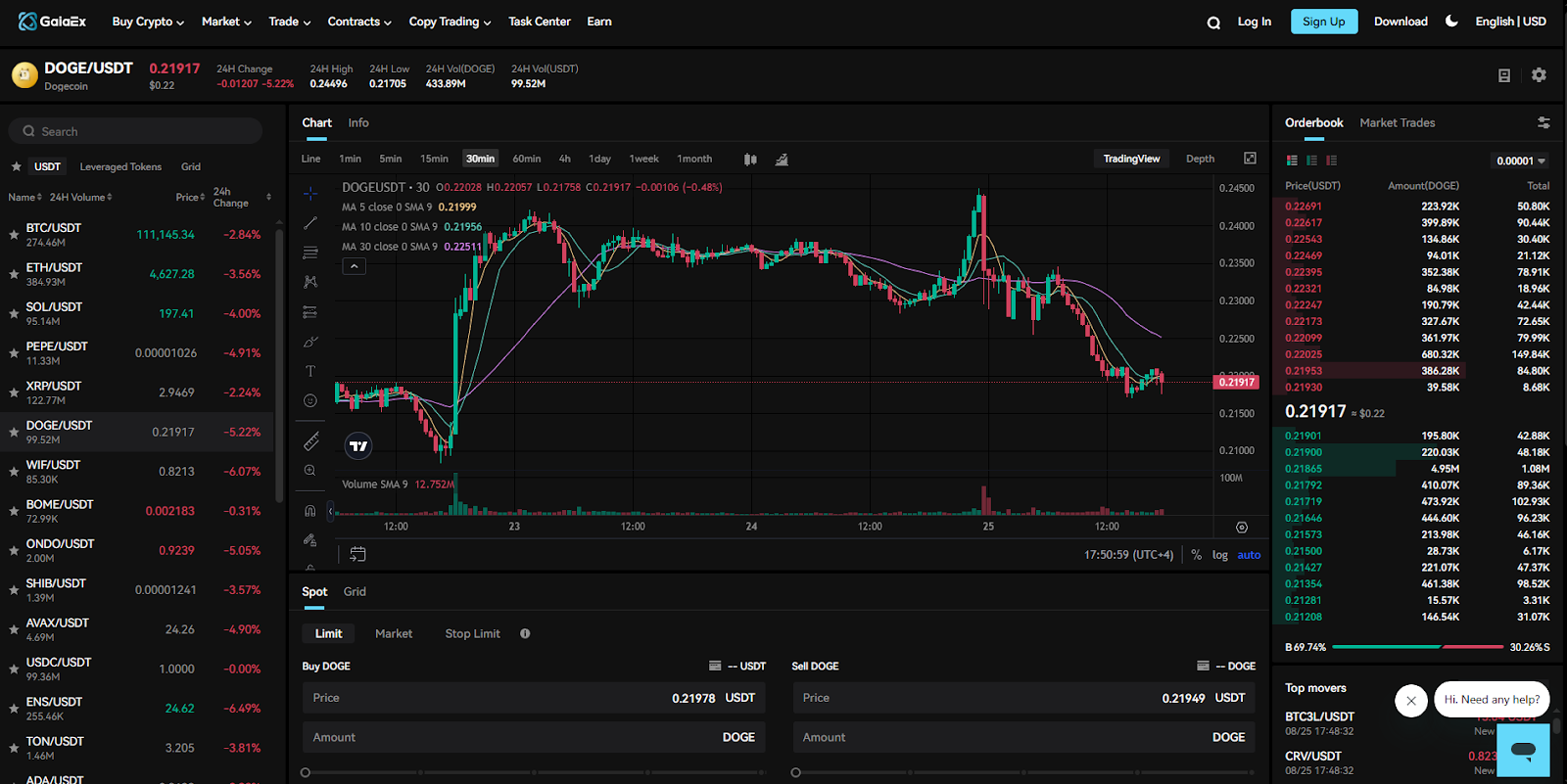Click the Buy DOGE amount slider handle
The height and width of the screenshot is (784, 1567).
point(306,772)
